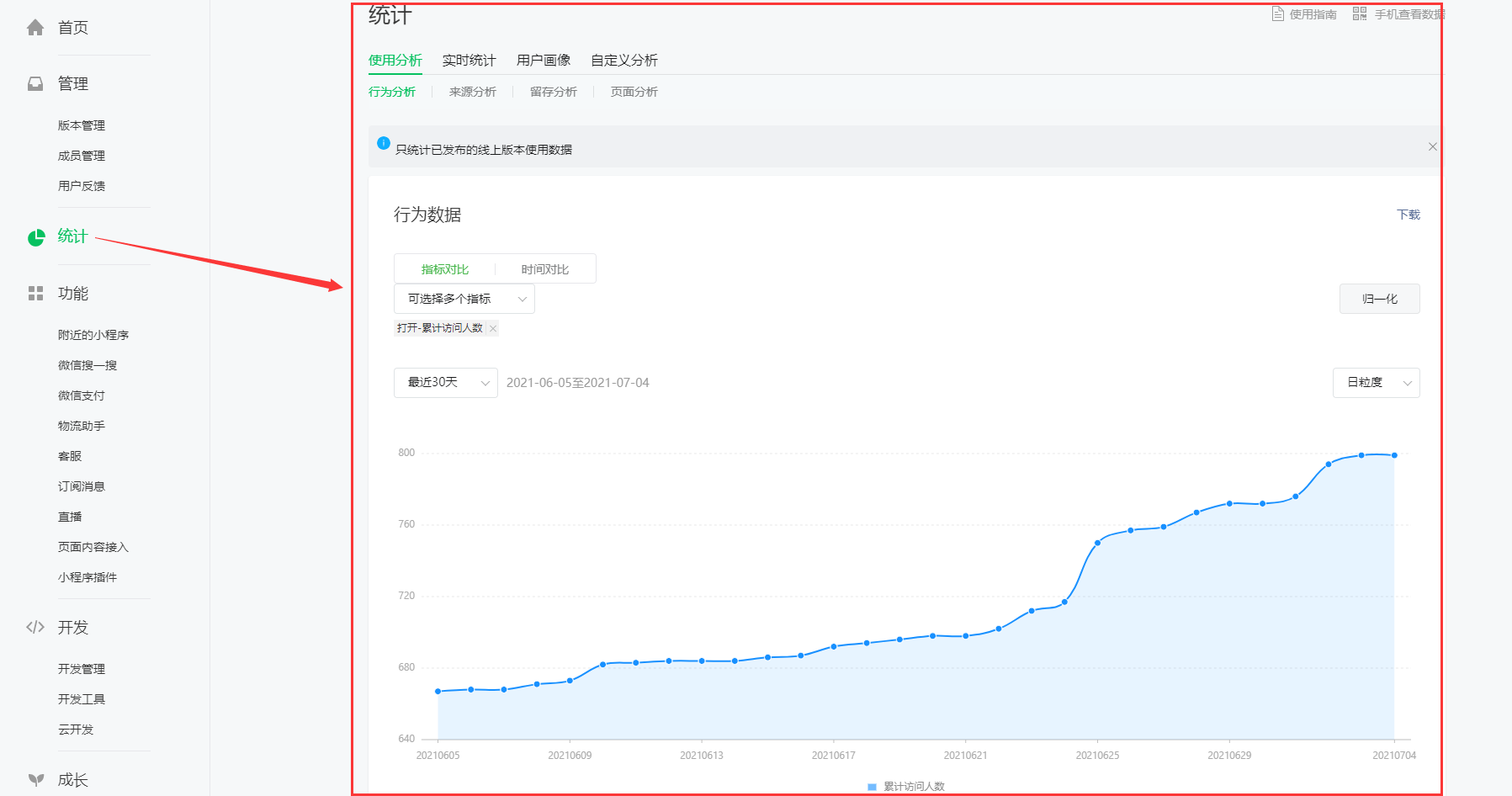Open 订阅消息 in the sidebar
The width and height of the screenshot is (1512, 796).
coord(82,486)
